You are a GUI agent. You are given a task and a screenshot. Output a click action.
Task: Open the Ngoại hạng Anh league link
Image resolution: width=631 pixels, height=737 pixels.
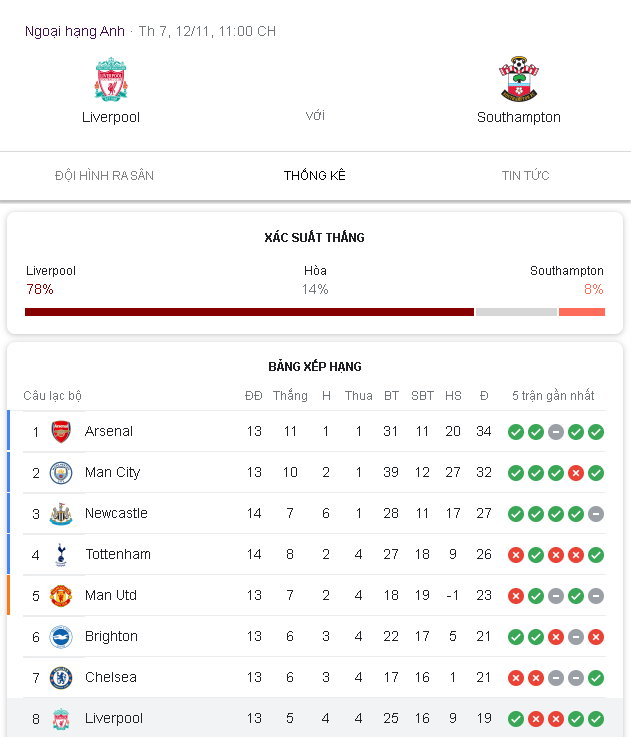[x=75, y=31]
